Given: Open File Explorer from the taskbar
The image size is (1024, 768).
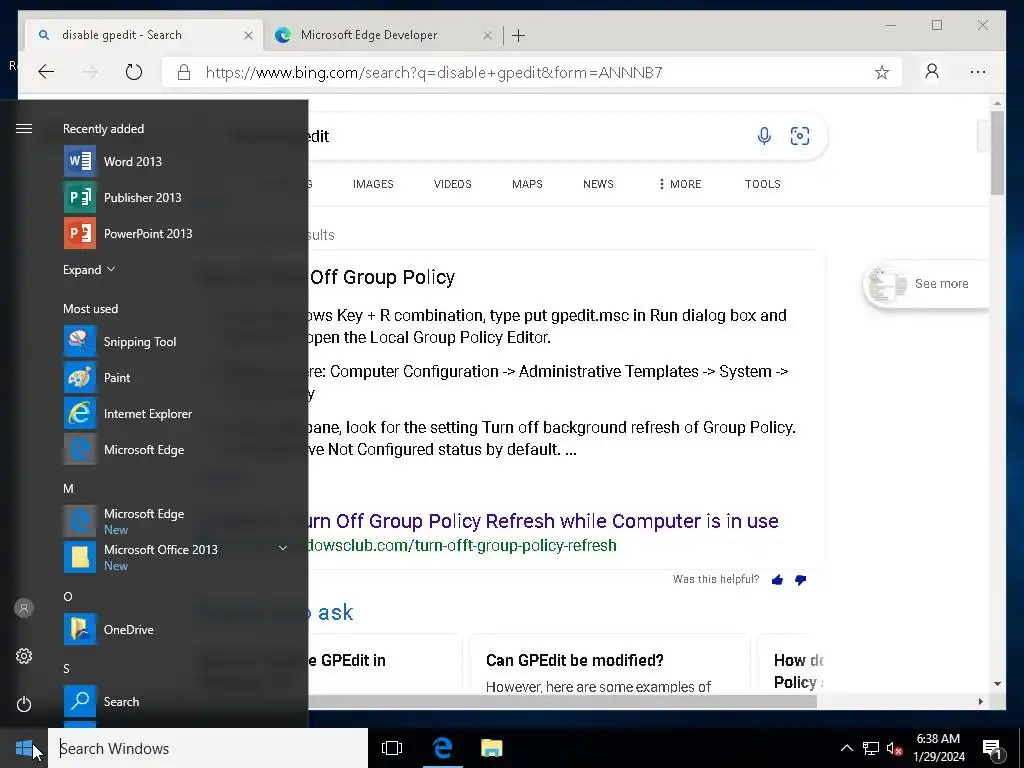Looking at the screenshot, I should (x=492, y=748).
